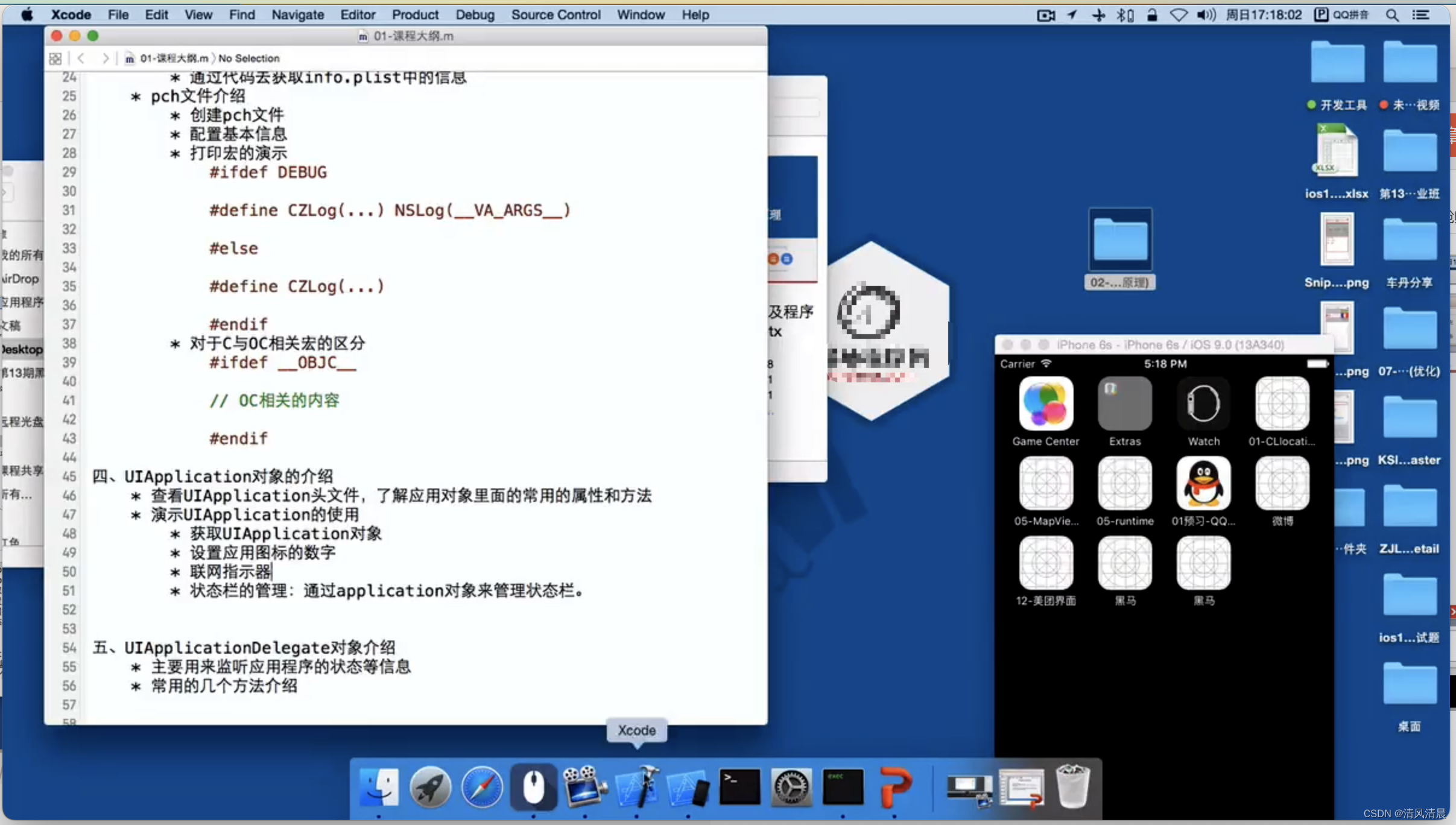Open the Xcode application menu
This screenshot has height=825, width=1456.
pyautogui.click(x=71, y=14)
